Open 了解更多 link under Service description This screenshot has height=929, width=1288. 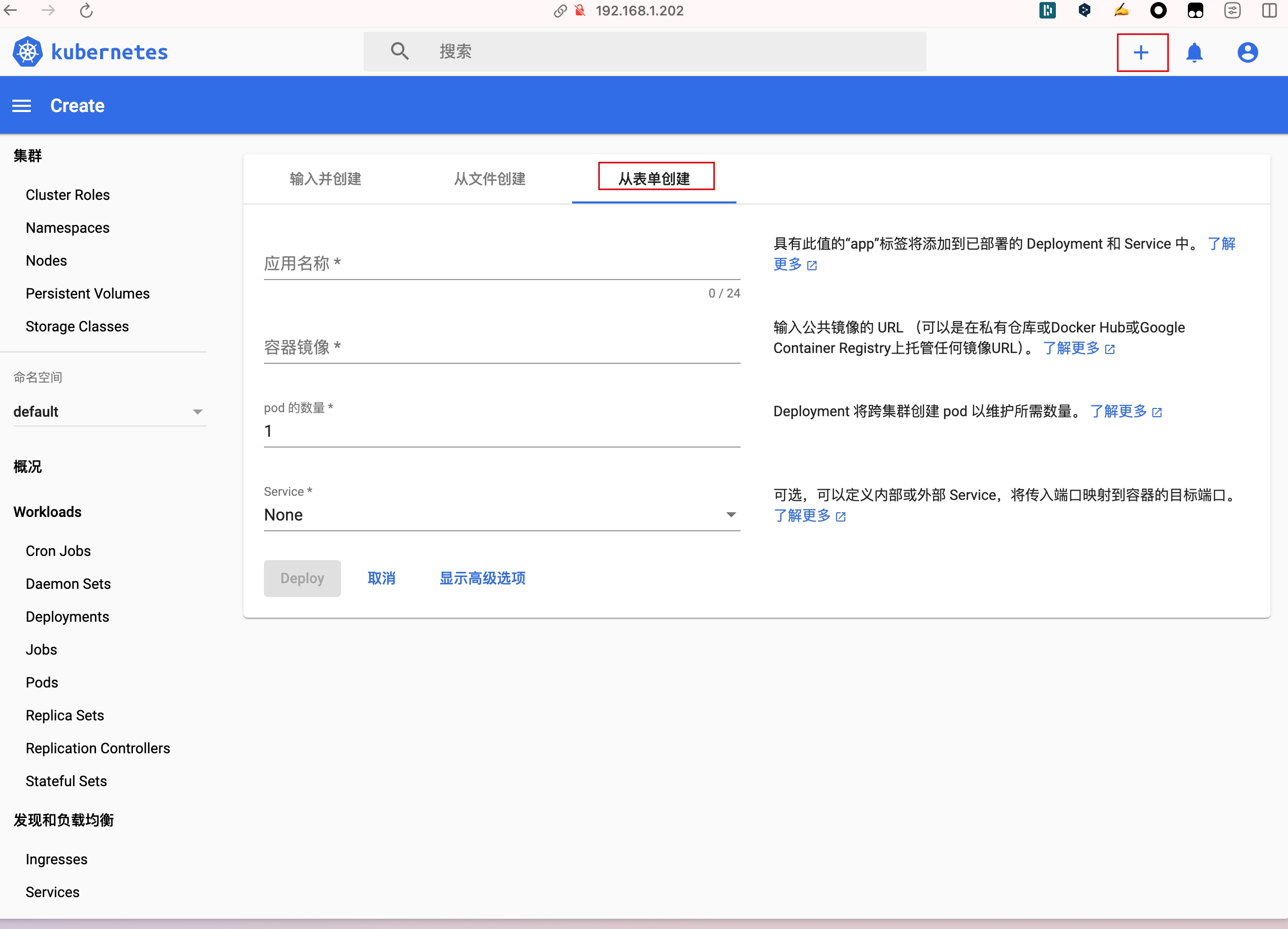coord(802,515)
